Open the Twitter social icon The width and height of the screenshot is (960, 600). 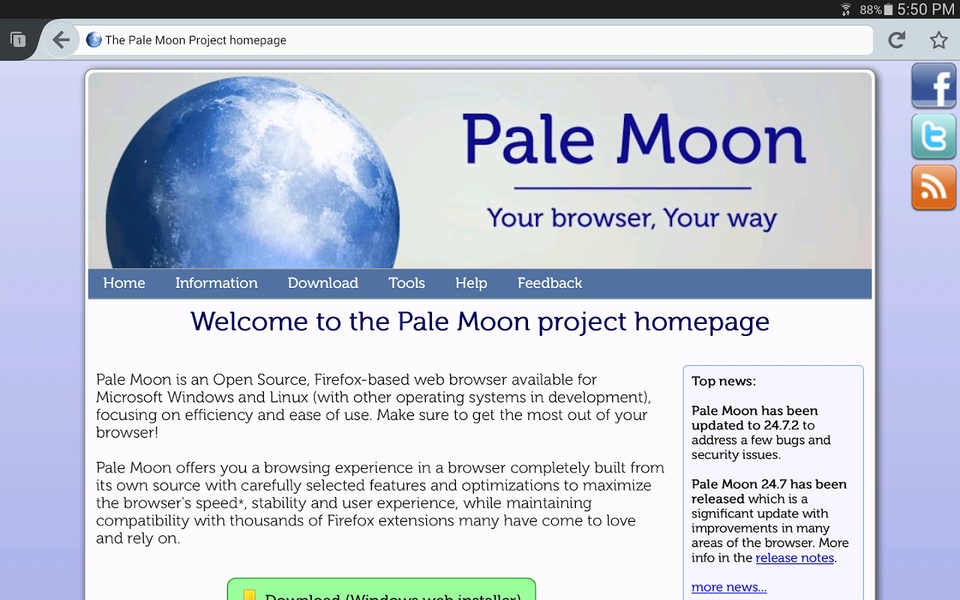[x=933, y=137]
